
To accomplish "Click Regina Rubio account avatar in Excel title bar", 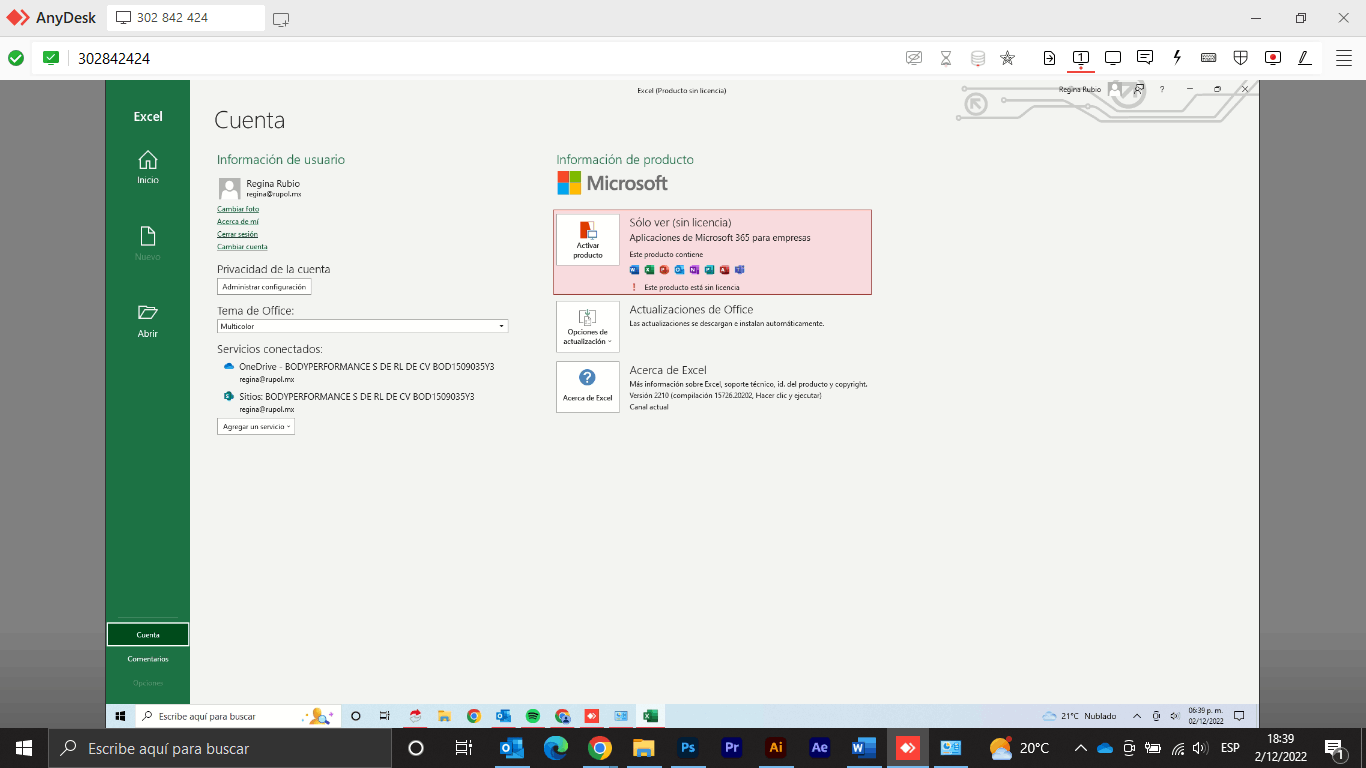I will (x=1114, y=89).
